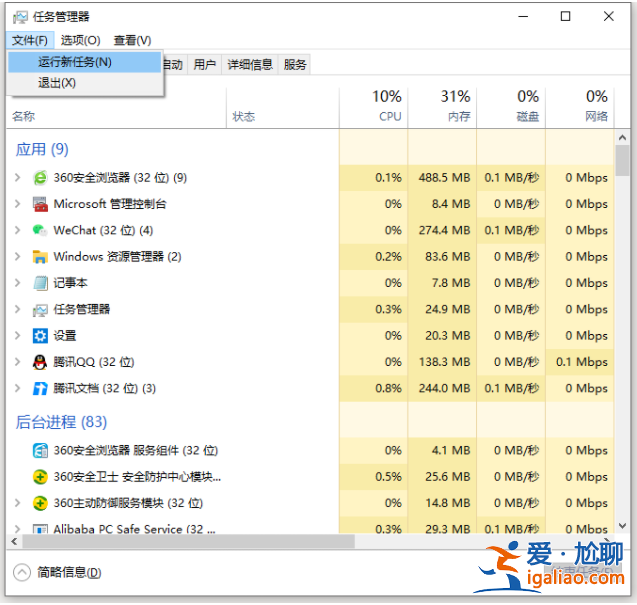Collapse to 简略信息 using the up-arrow circle icon

[22, 573]
